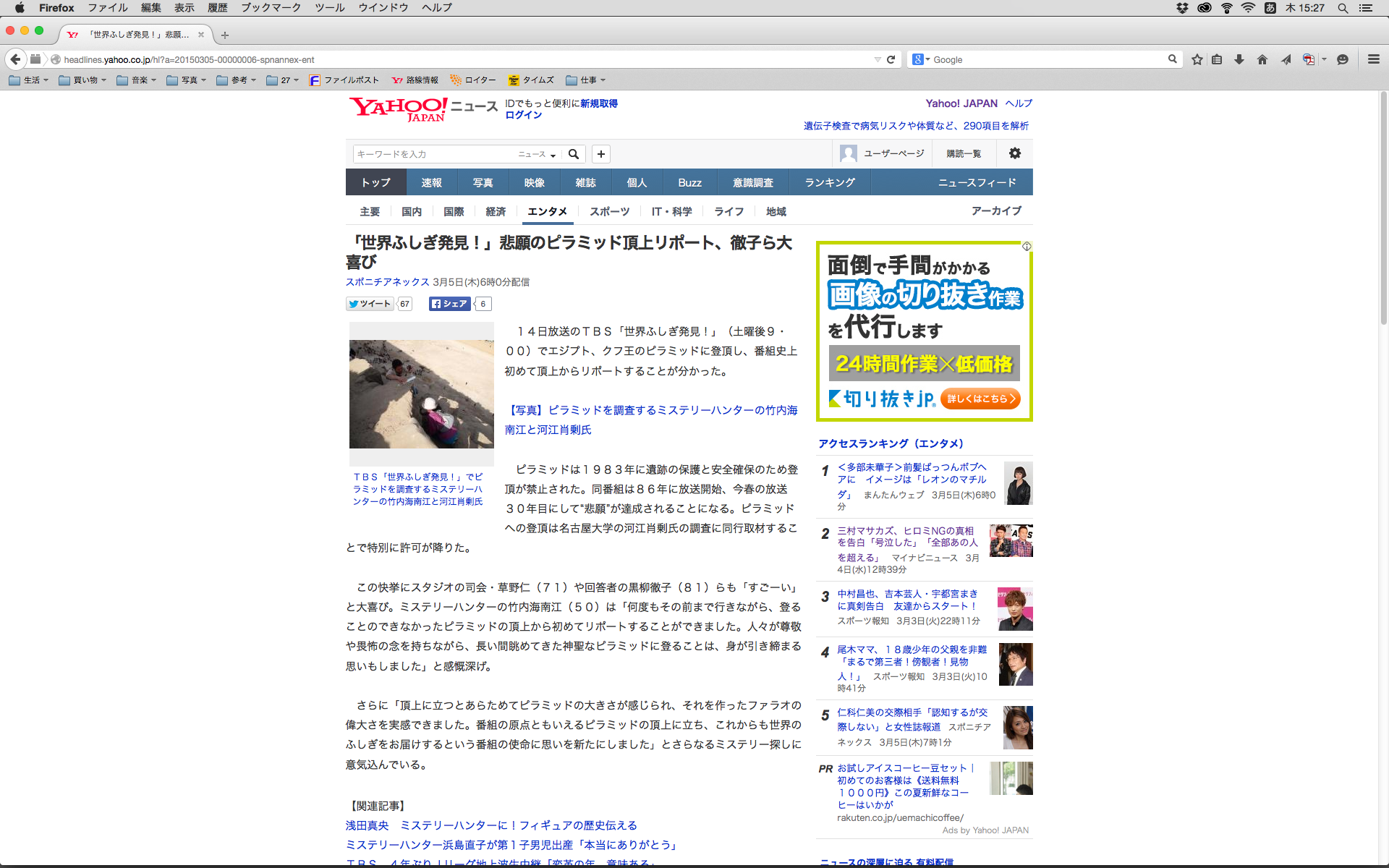Click the Facebook share button

(x=449, y=304)
